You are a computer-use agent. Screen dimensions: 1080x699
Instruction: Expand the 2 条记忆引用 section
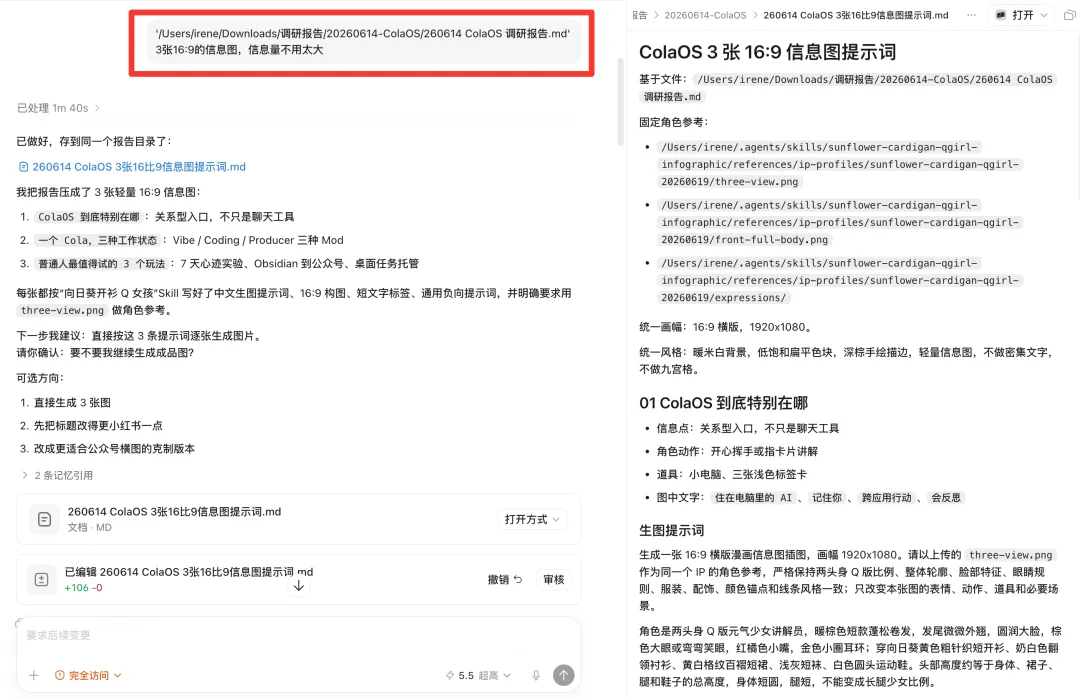tap(57, 475)
